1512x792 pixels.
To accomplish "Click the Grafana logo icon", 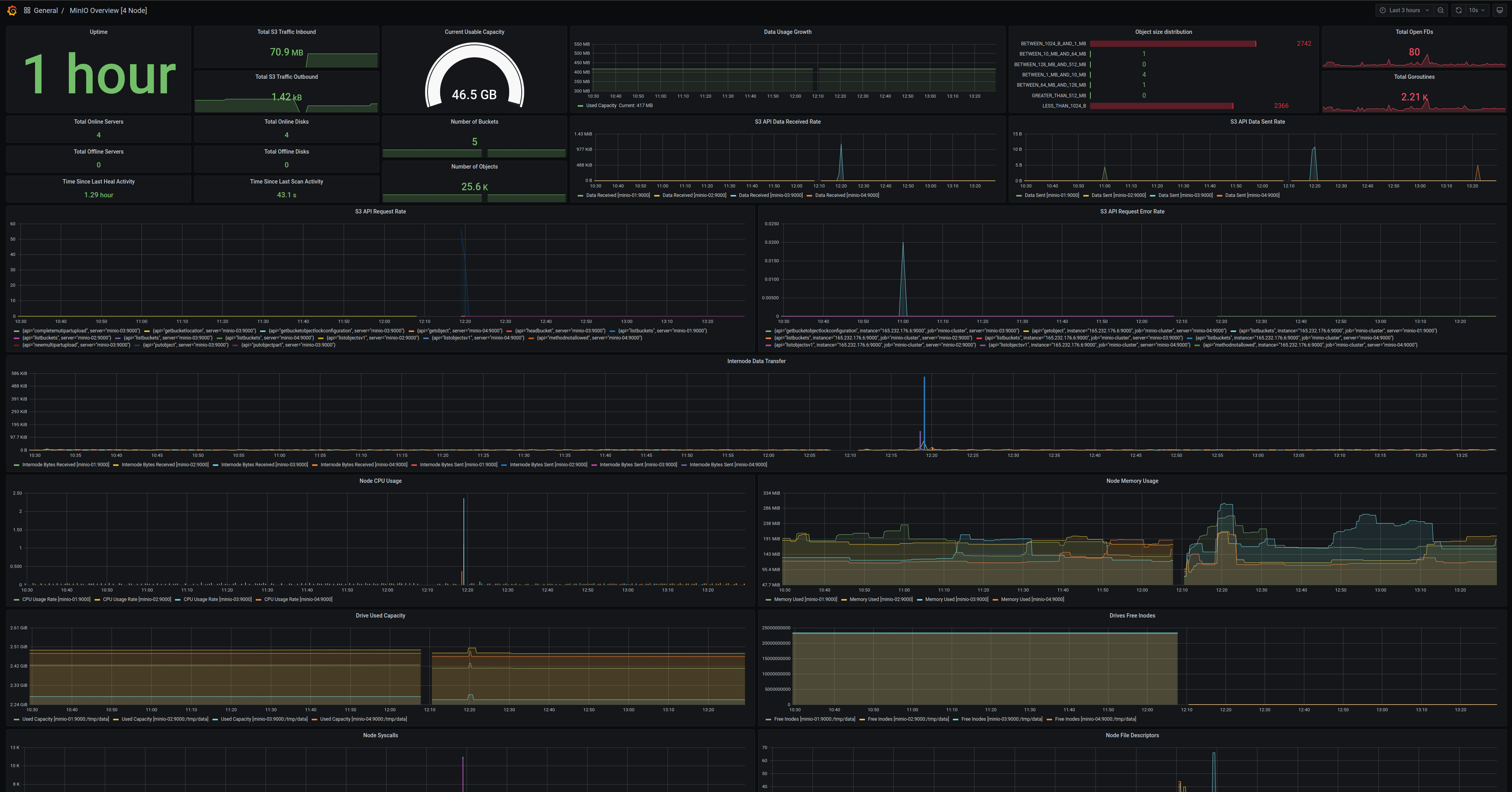I will (12, 10).
